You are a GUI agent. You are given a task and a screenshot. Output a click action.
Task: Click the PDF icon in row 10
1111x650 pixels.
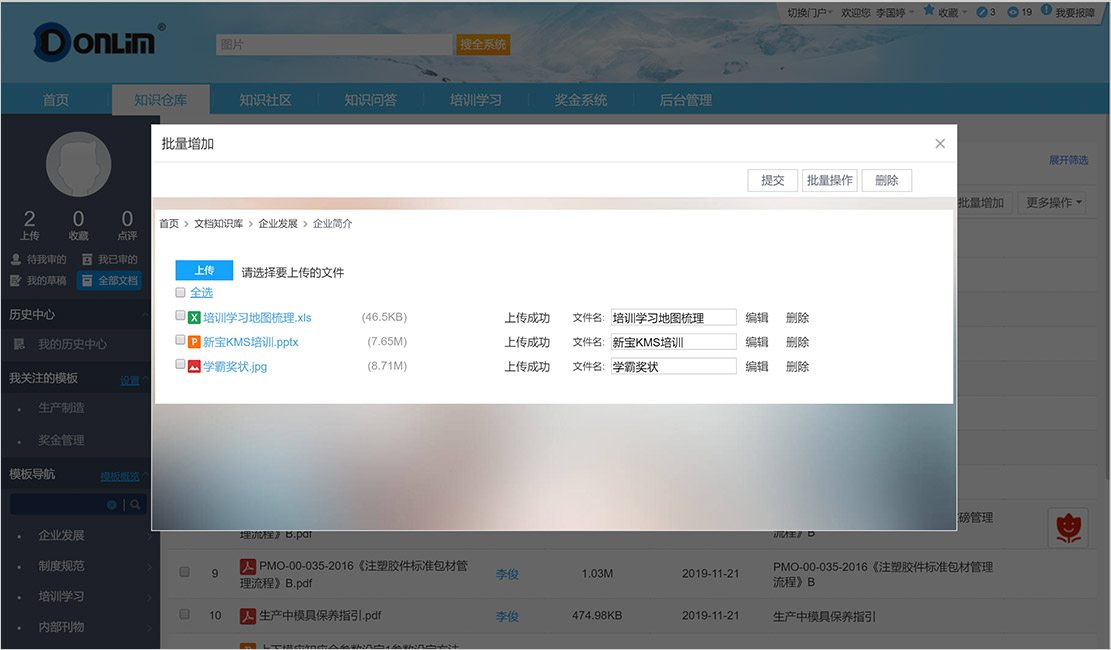coord(247,616)
